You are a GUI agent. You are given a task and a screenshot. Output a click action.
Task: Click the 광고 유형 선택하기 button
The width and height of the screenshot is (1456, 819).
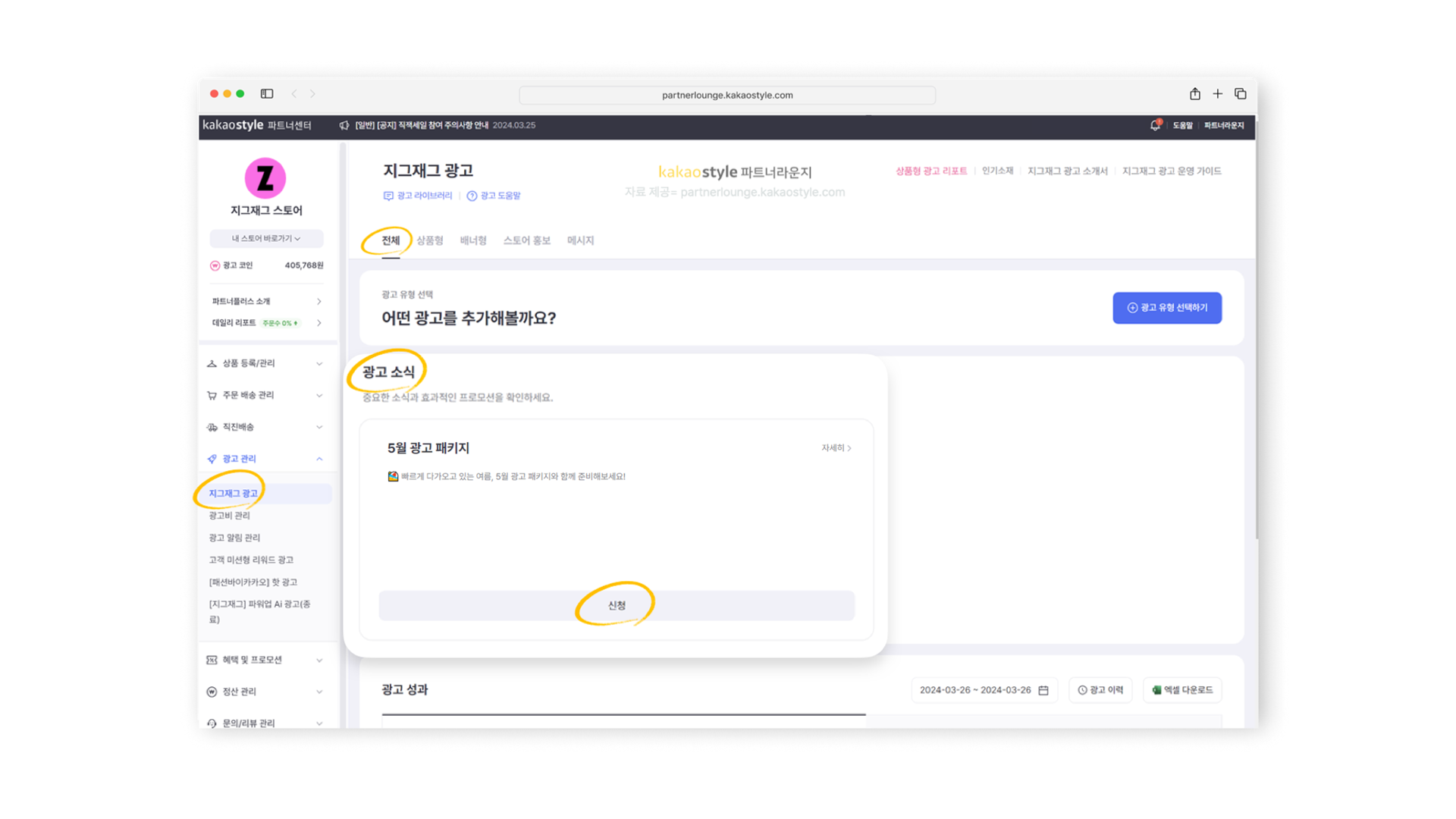1167,308
